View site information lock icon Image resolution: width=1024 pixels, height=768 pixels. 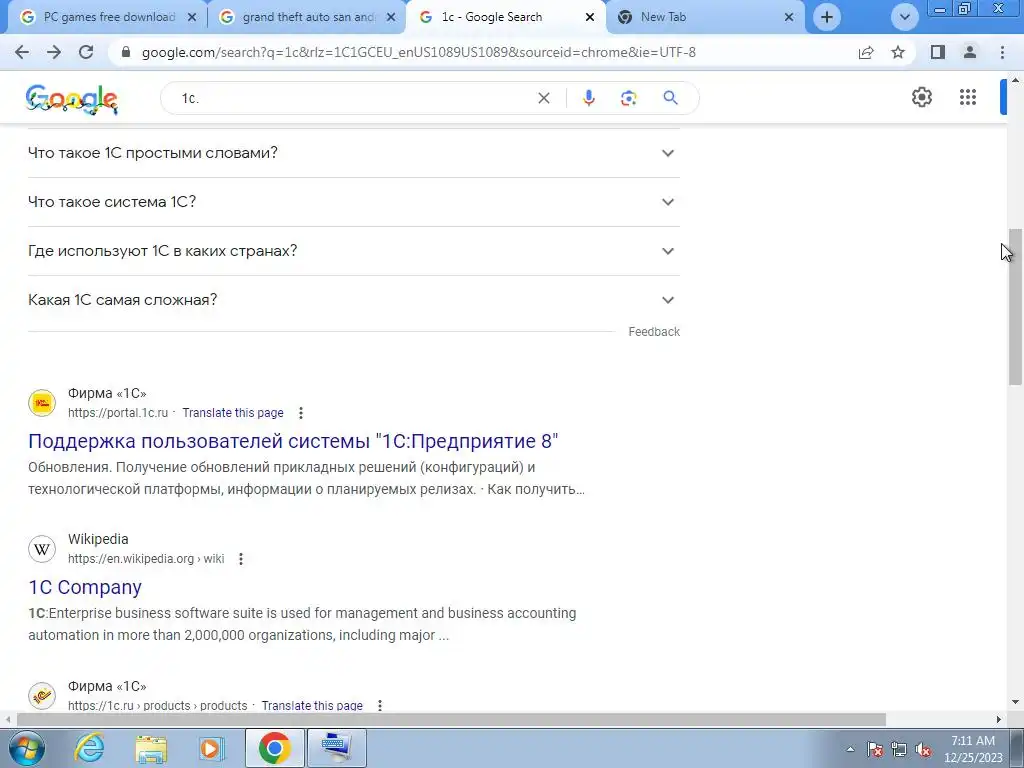point(125,52)
